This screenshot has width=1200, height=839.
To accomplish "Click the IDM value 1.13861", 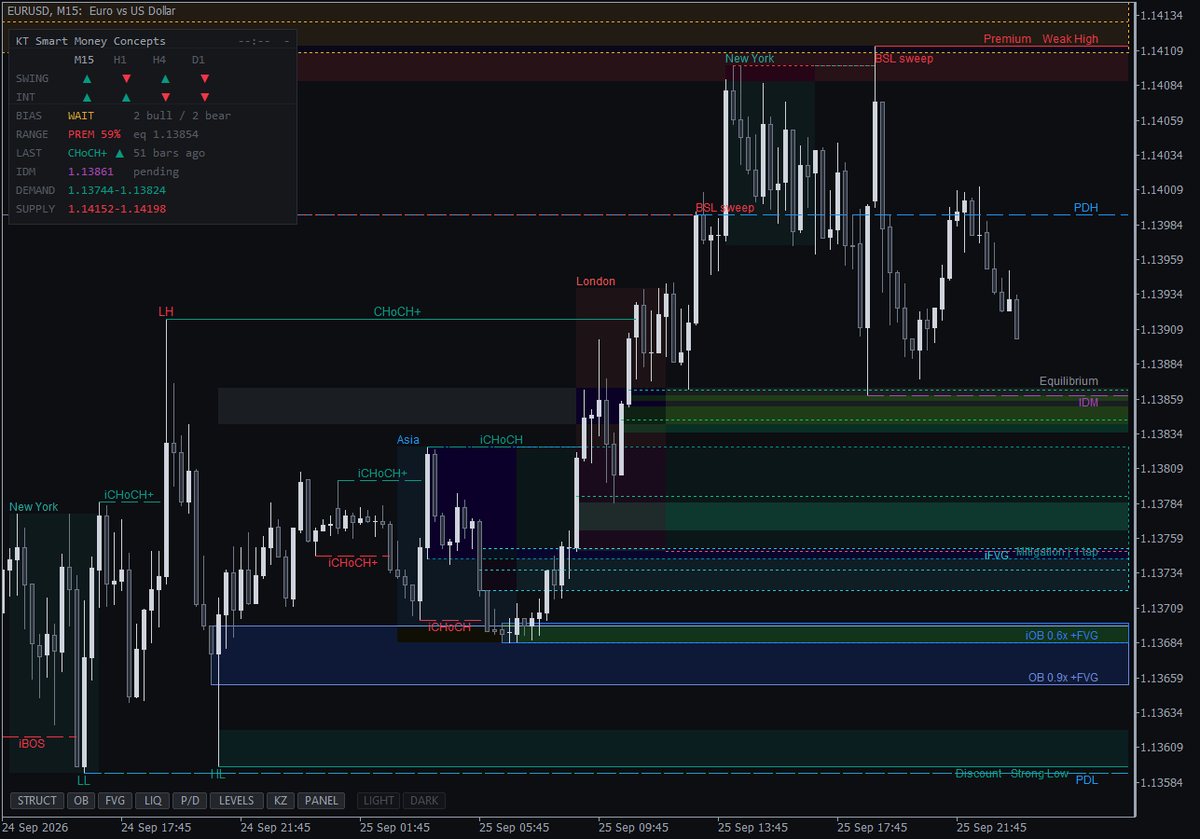I will click(x=91, y=172).
